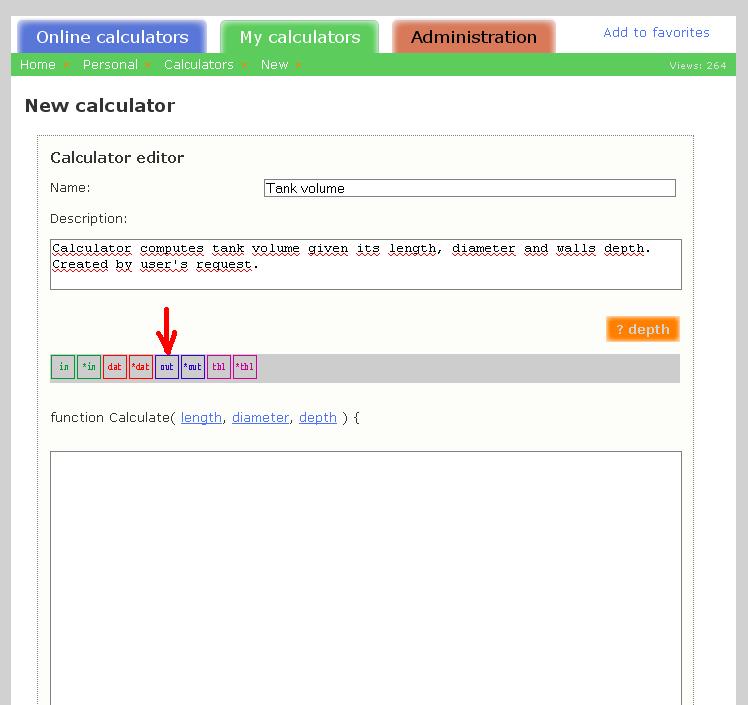Click the orange '? depth' button
Viewport: 748px width, 705px height.
[x=643, y=329]
